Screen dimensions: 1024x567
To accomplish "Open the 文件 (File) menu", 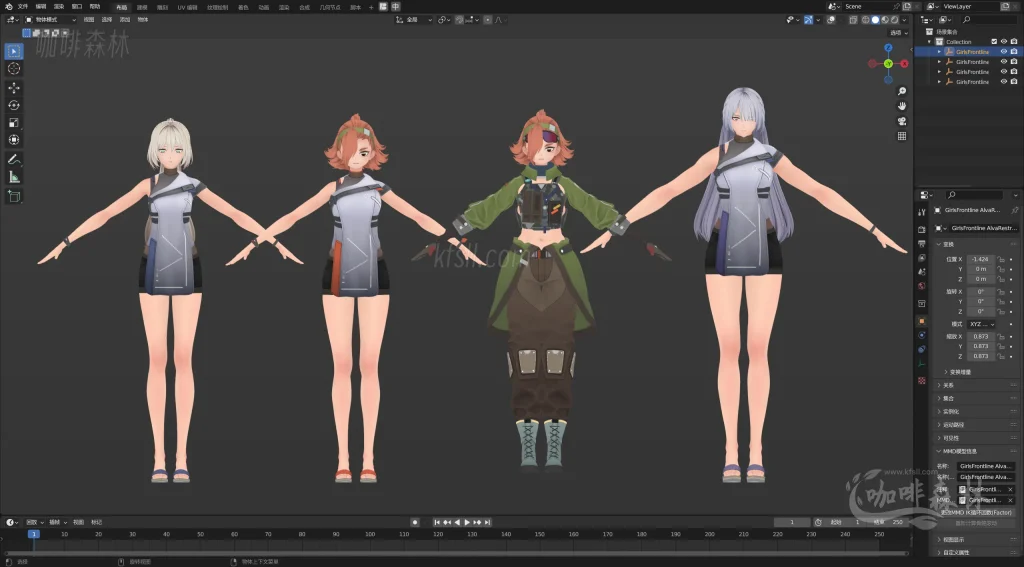I will click(23, 7).
